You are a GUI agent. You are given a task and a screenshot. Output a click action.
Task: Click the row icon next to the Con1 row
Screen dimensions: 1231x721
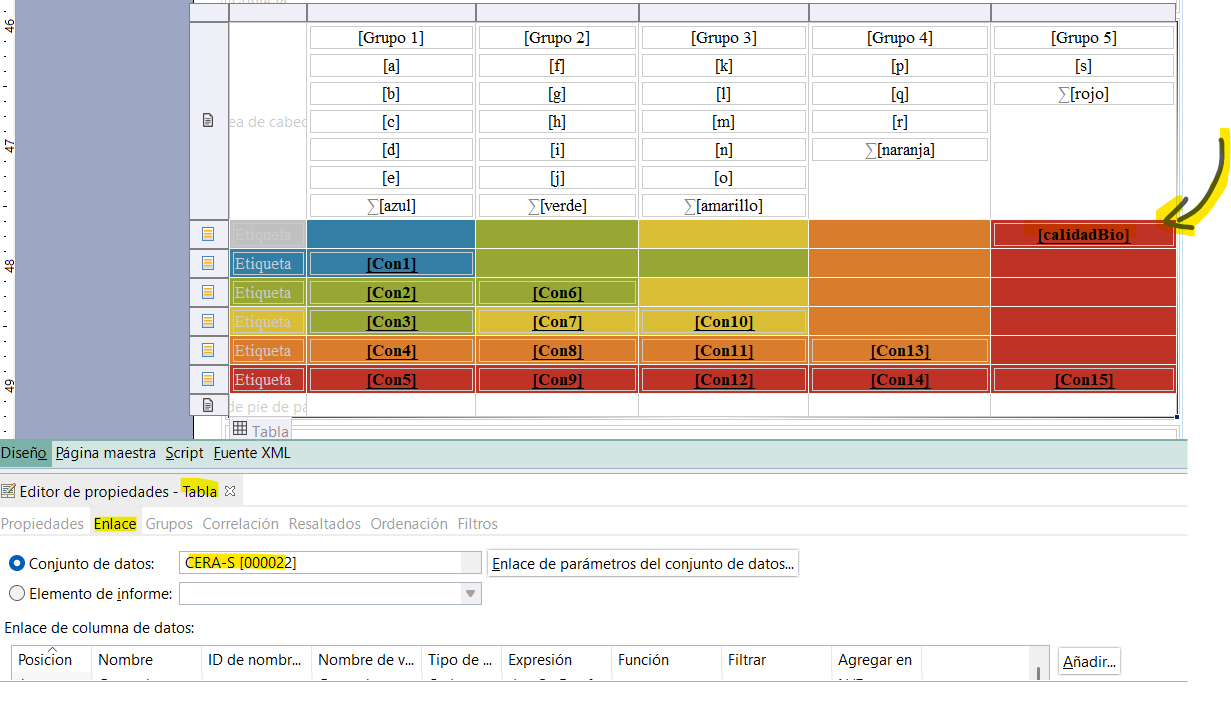pos(208,264)
